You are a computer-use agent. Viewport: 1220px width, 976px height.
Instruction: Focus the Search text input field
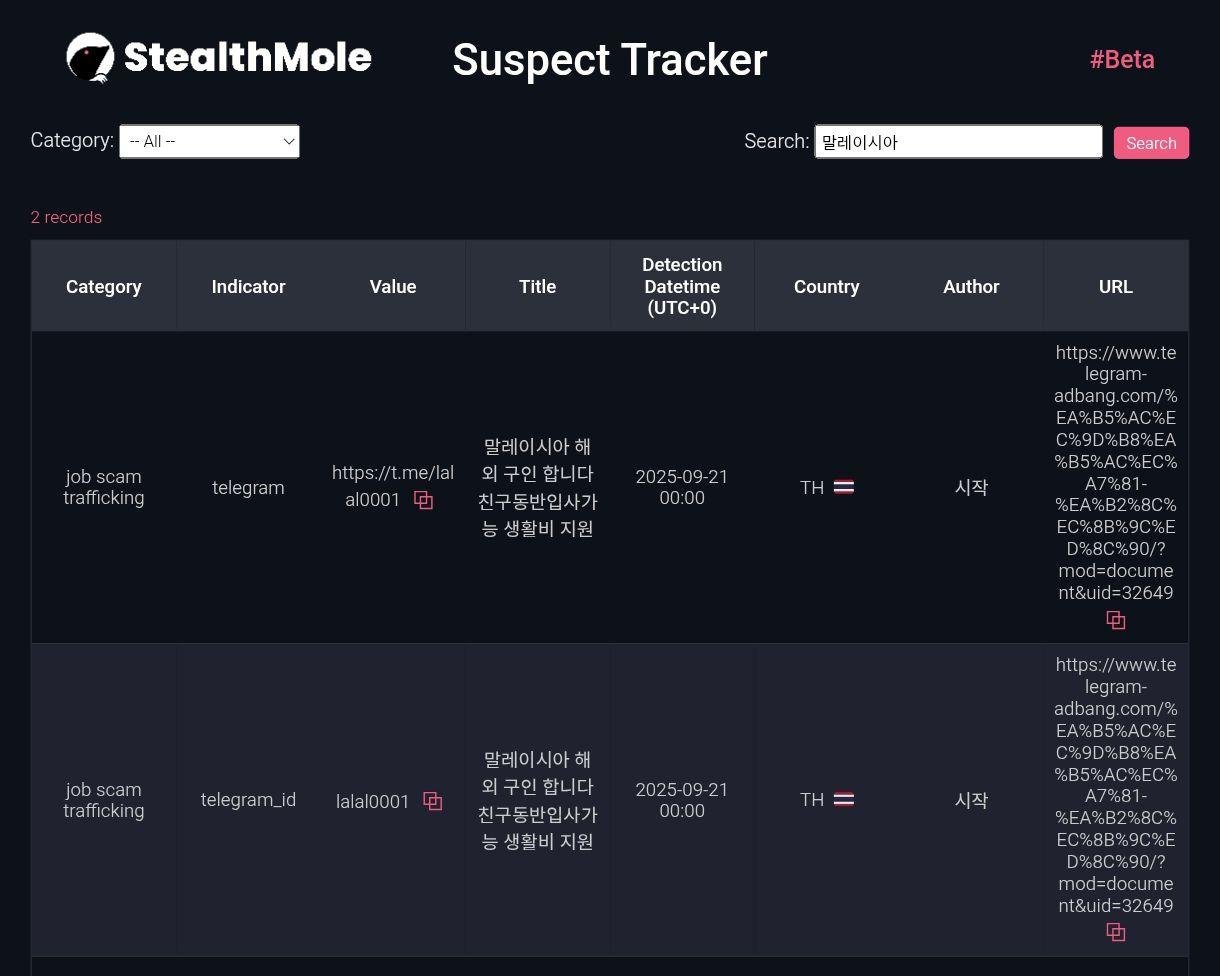tap(958, 142)
